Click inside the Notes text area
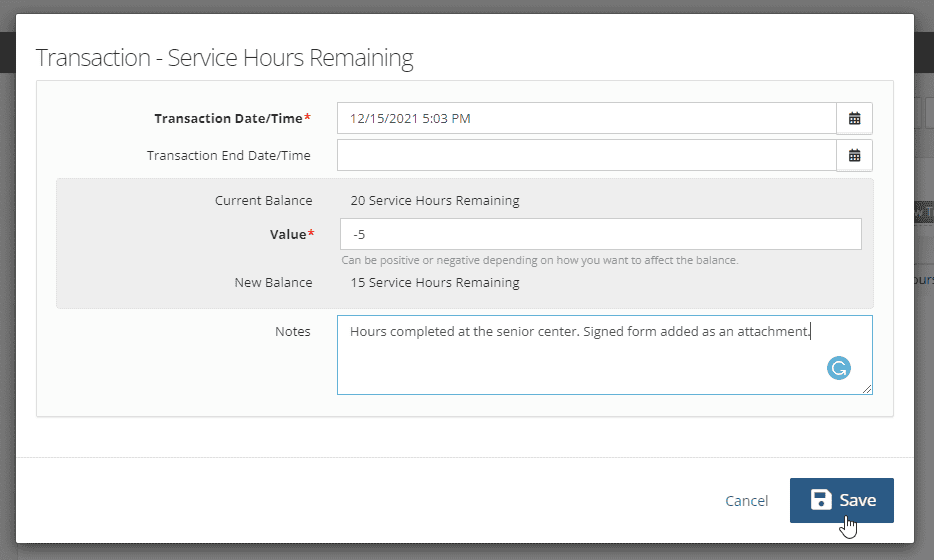The image size is (934, 560). point(580,360)
